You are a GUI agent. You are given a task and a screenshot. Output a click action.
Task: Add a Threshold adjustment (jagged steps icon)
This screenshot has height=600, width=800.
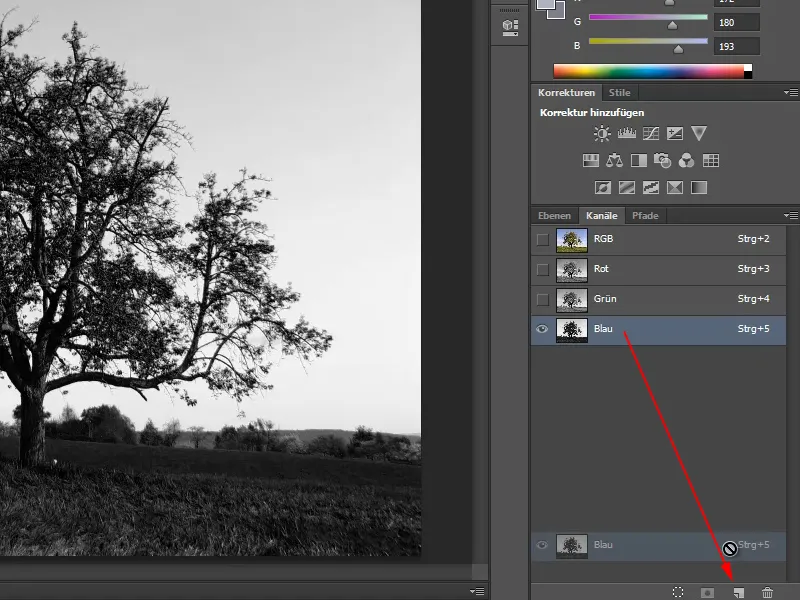[651, 188]
